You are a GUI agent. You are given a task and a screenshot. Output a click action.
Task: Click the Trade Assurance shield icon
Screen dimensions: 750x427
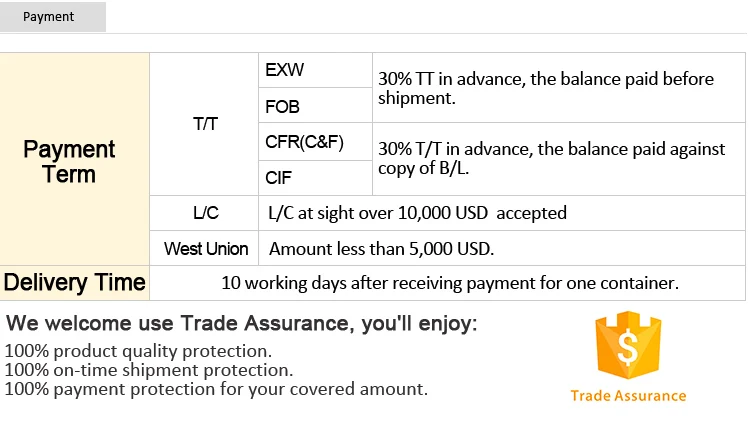(x=628, y=345)
